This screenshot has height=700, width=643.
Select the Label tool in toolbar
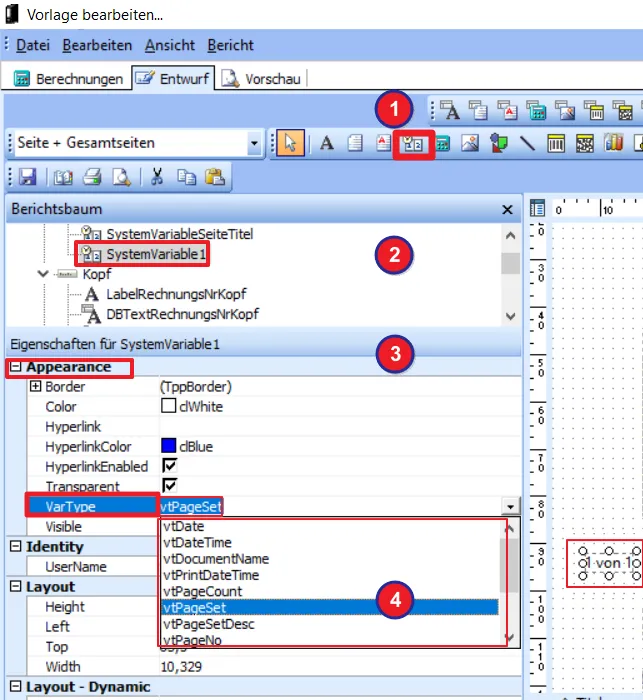tap(327, 143)
